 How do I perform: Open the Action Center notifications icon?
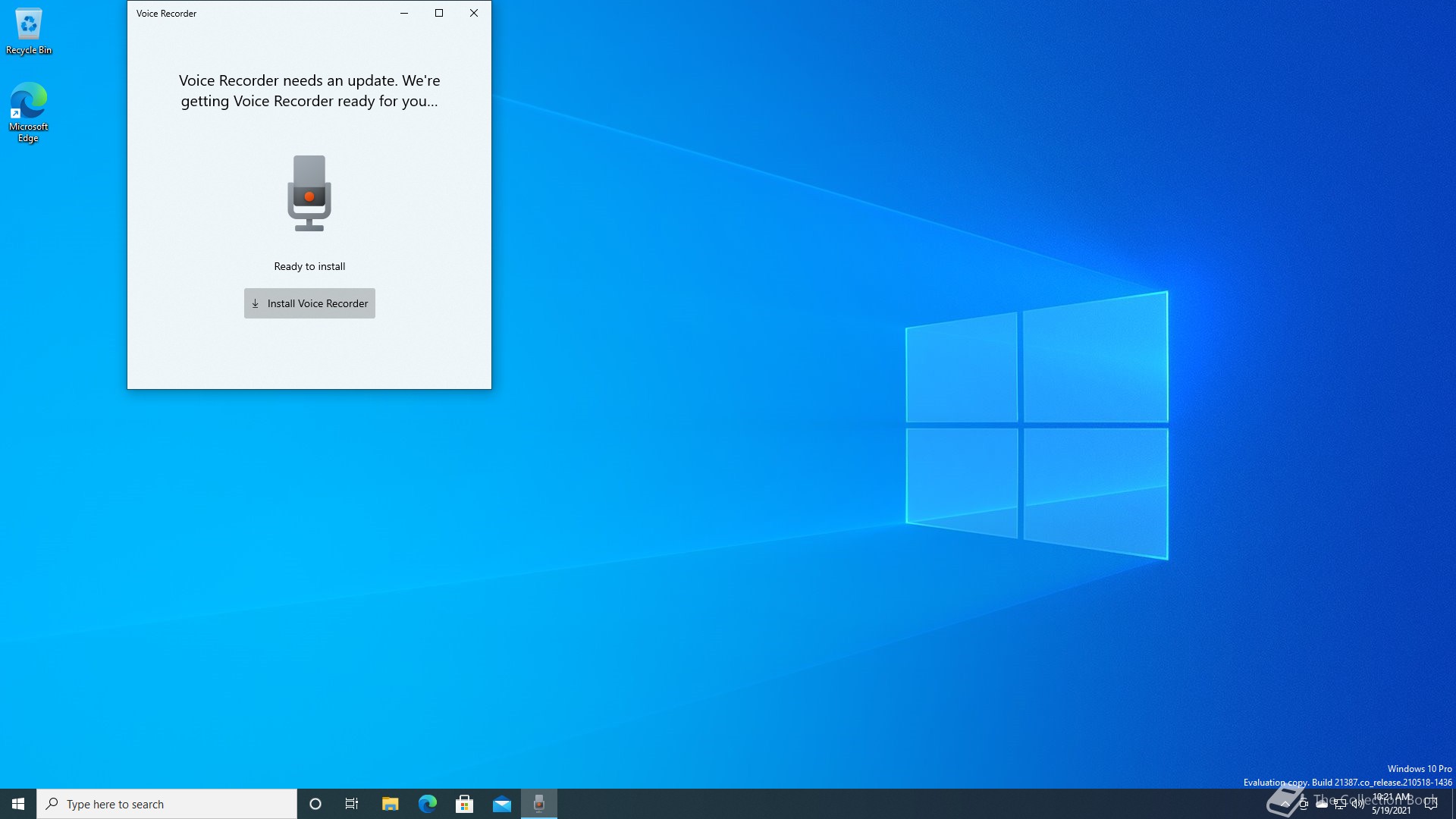[x=1431, y=804]
